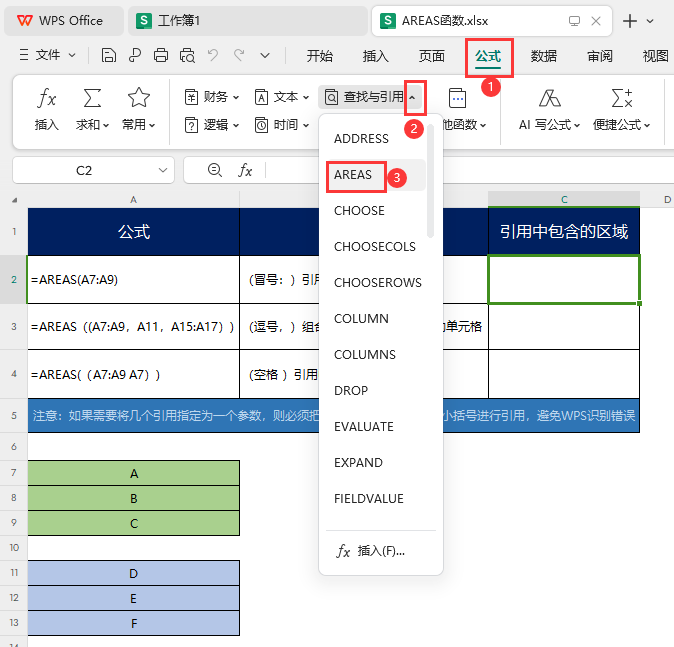Viewport: 674px width, 647px height.
Task: Choose CHOOSECOLS from the function list
Action: [x=373, y=247]
